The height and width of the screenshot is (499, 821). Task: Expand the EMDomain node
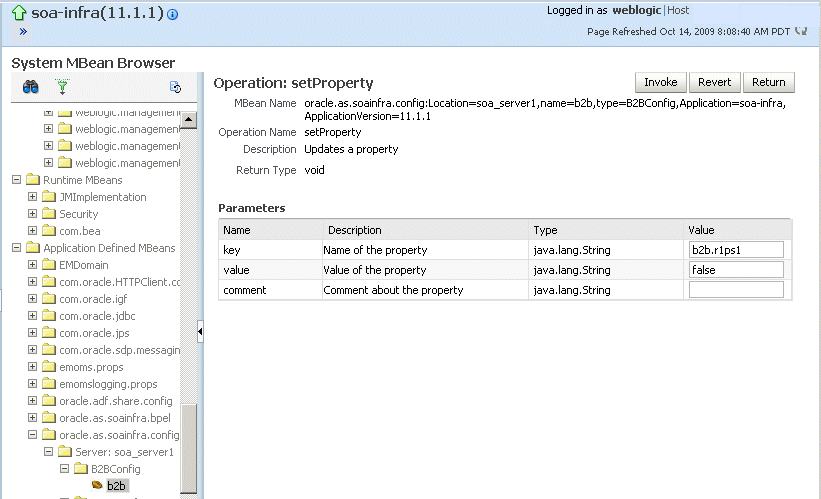pos(32,264)
